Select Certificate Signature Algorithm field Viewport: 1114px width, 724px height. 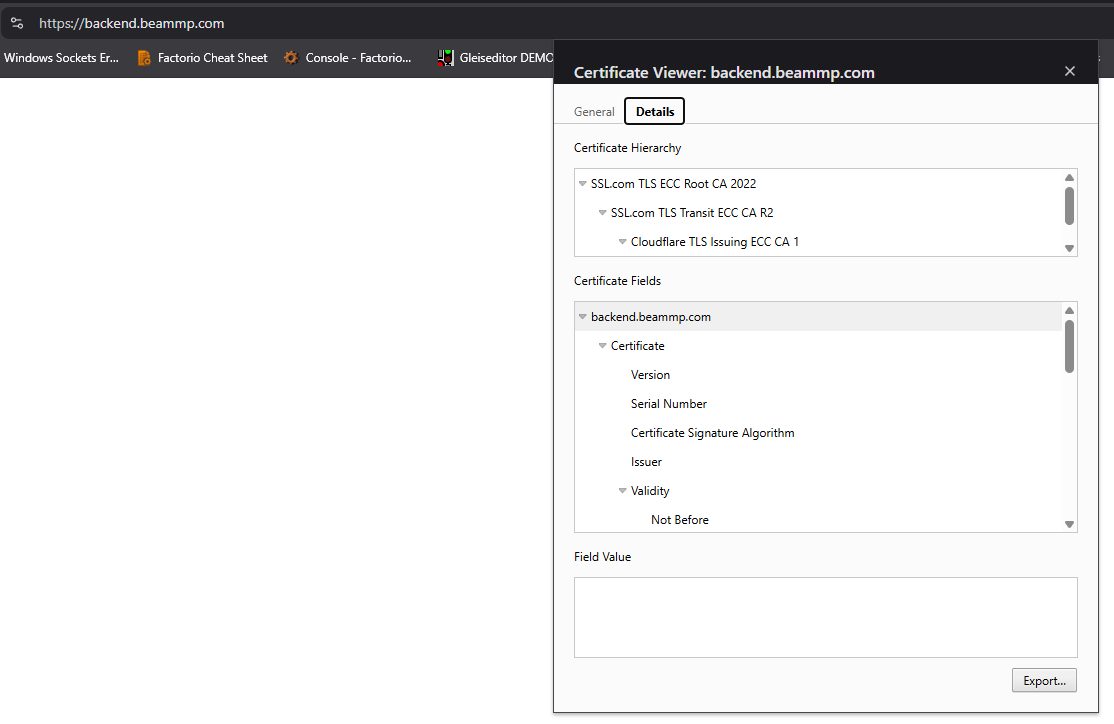[713, 433]
